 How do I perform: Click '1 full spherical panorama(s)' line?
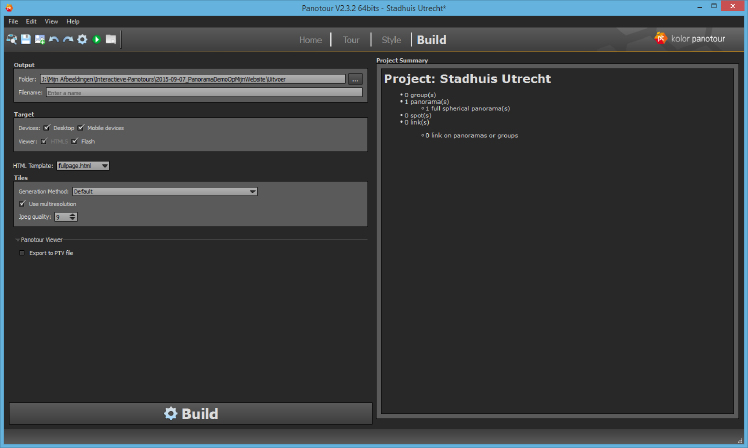coord(466,109)
